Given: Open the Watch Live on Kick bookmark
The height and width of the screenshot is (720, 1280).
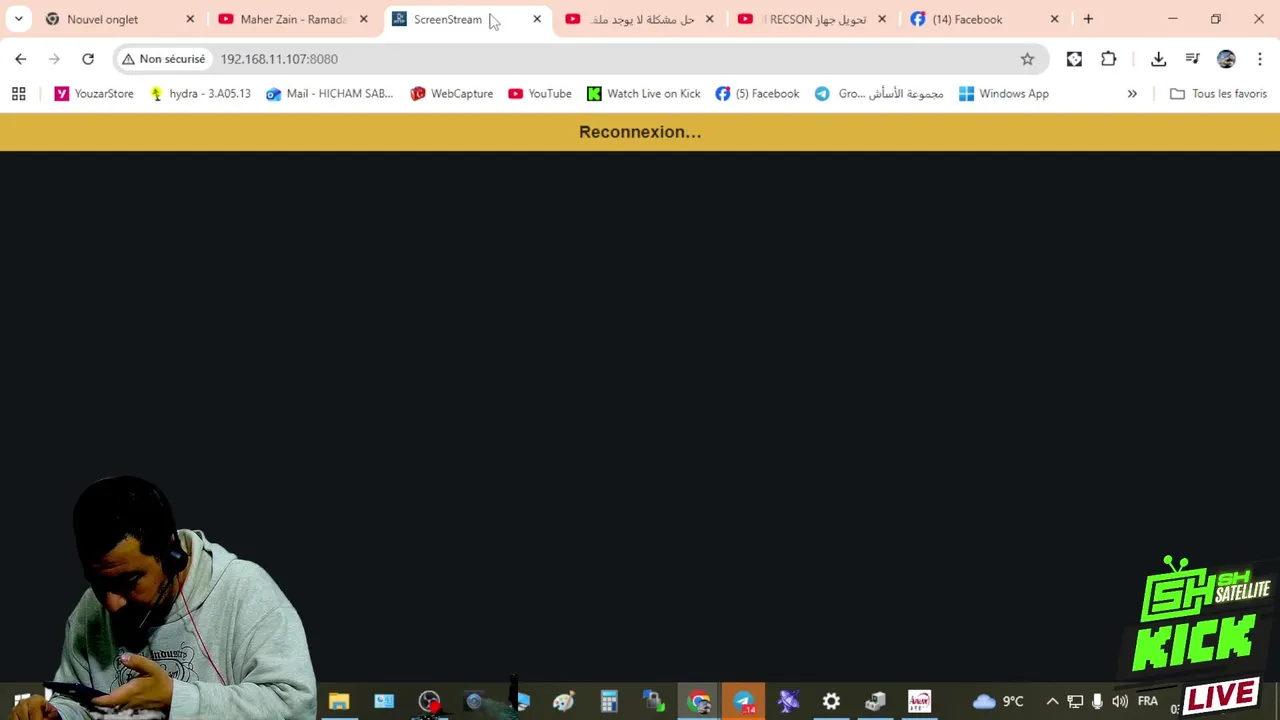Looking at the screenshot, I should [x=644, y=94].
